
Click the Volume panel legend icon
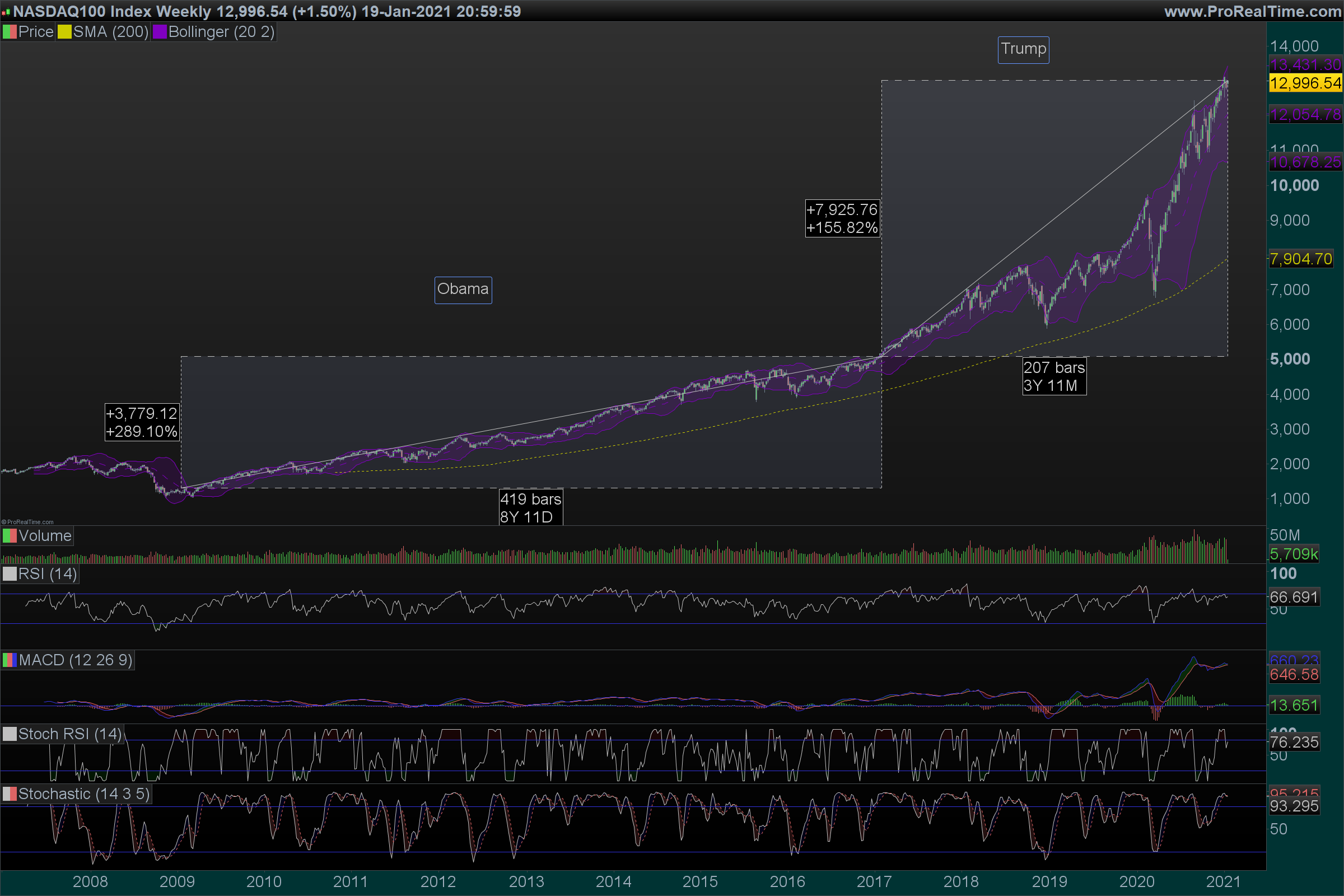(10, 536)
